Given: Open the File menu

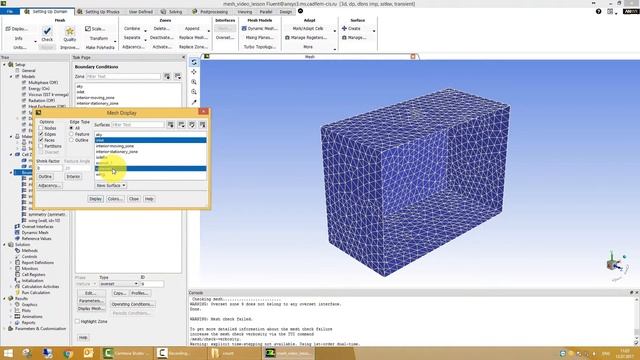Looking at the screenshot, I should pos(10,11).
